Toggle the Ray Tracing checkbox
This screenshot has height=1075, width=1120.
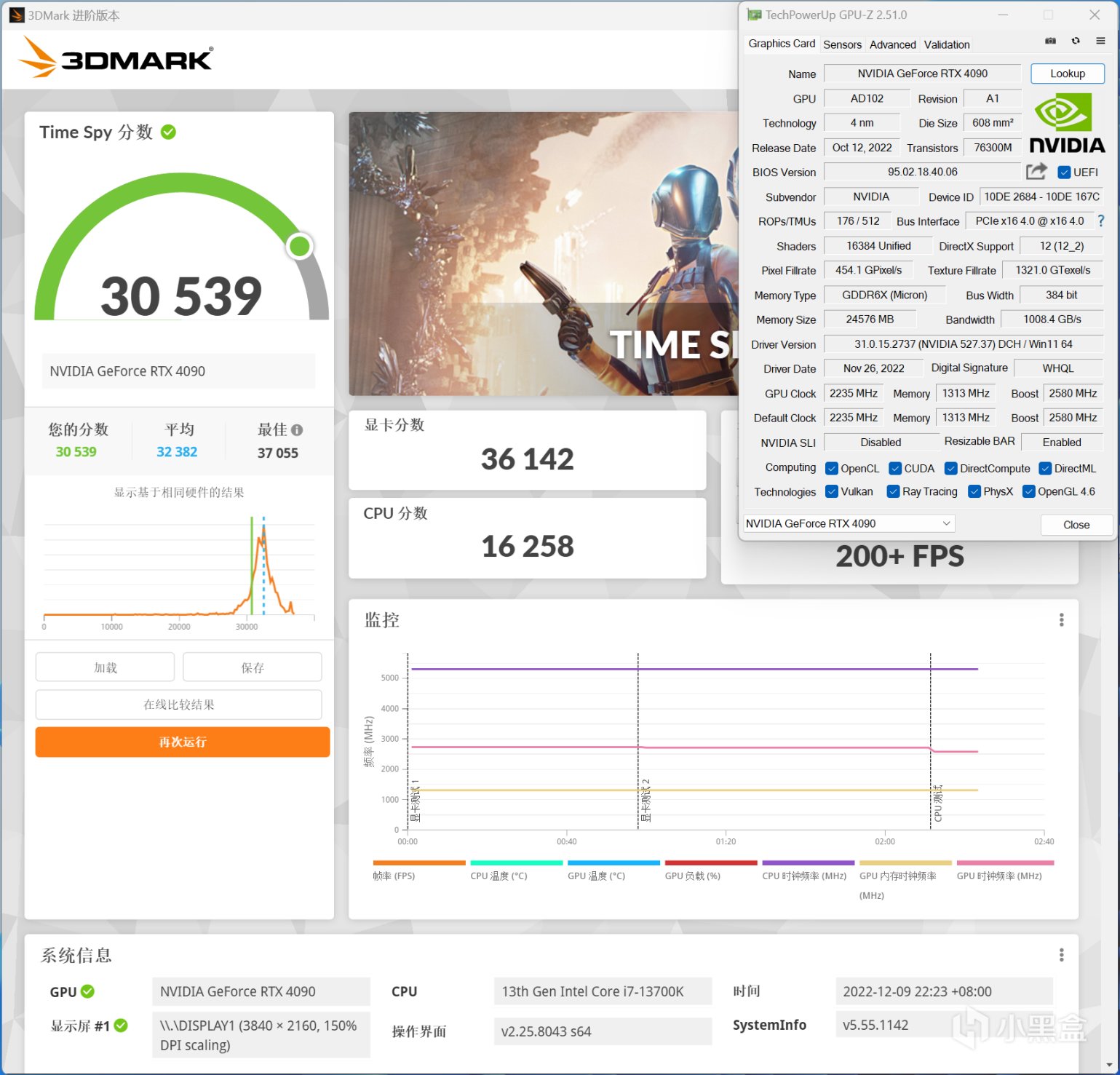coord(894,492)
